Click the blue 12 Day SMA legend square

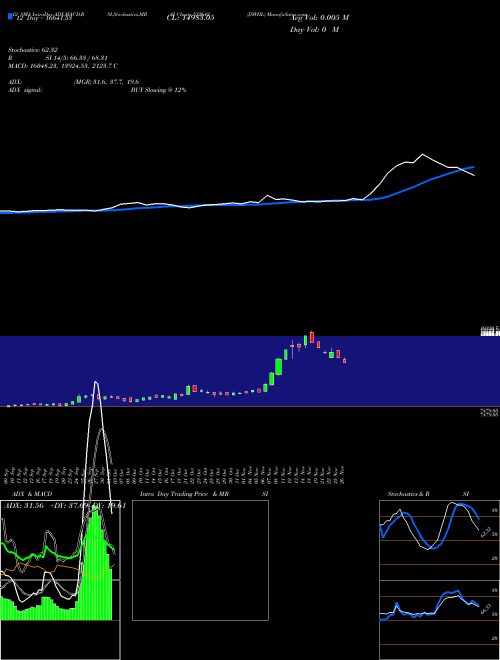[11, 16]
